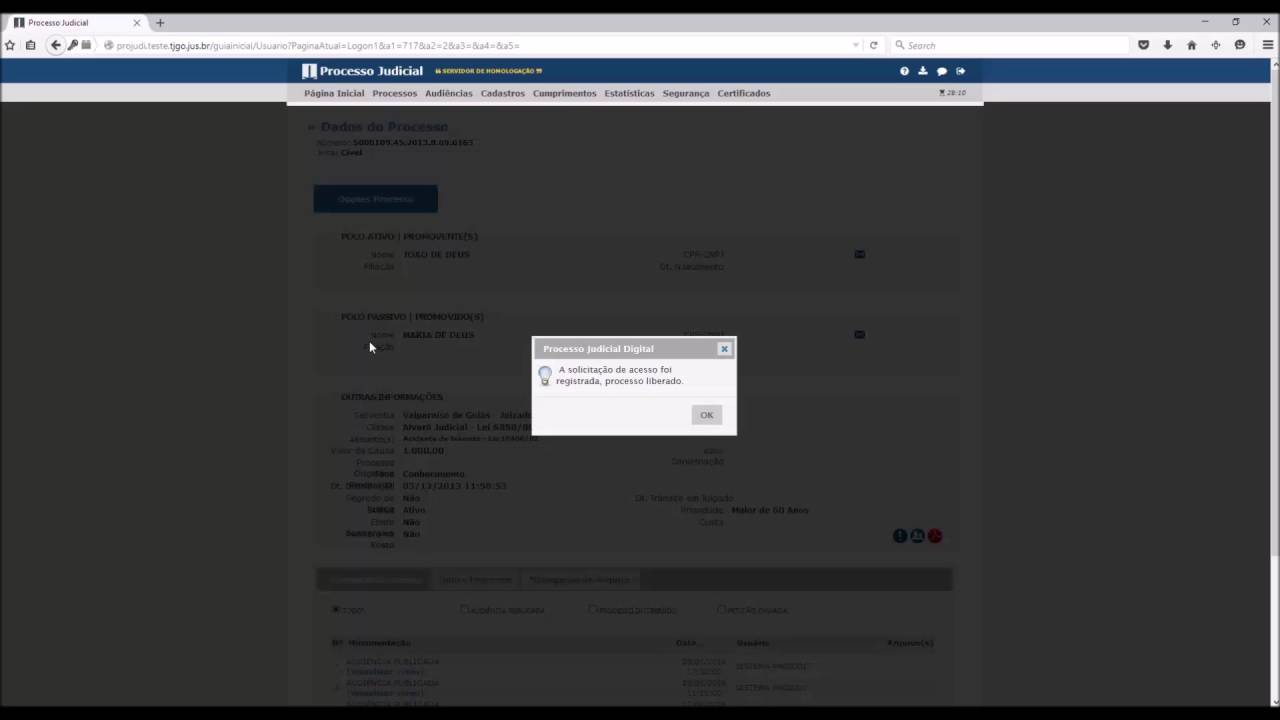
Task: Click the projudi URL in address bar
Action: click(318, 45)
